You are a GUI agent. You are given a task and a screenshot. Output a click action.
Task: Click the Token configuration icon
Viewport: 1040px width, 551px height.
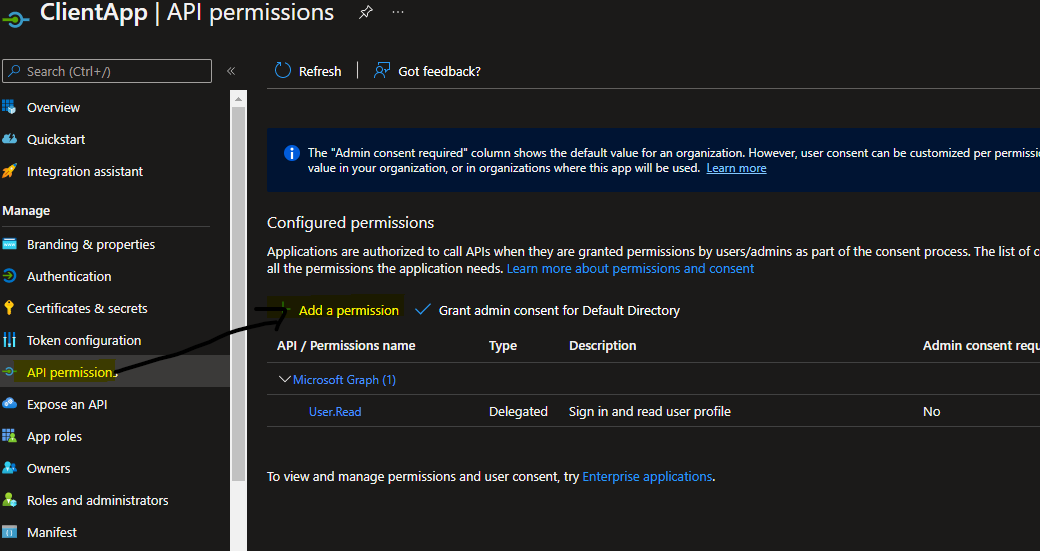(x=10, y=340)
